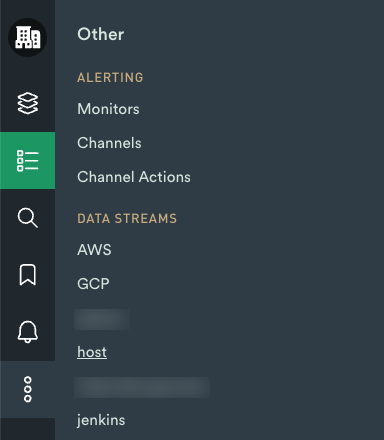The height and width of the screenshot is (440, 384).
Task: Click the ALERTING section heading
Action: (x=110, y=78)
